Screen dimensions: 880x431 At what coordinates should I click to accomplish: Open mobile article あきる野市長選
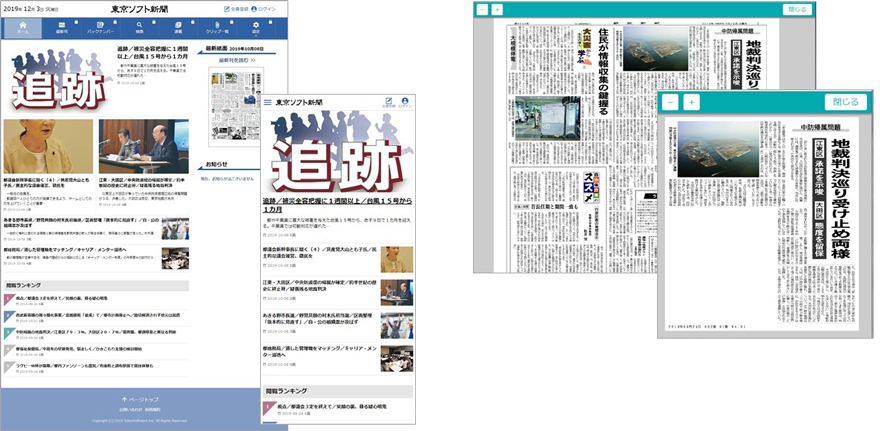(320, 319)
